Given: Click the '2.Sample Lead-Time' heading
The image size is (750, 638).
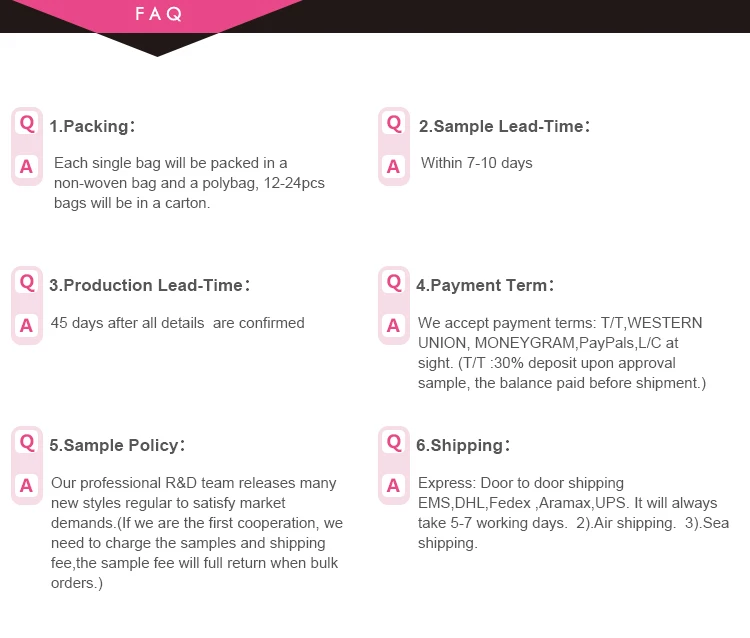Looking at the screenshot, I should point(504,127).
